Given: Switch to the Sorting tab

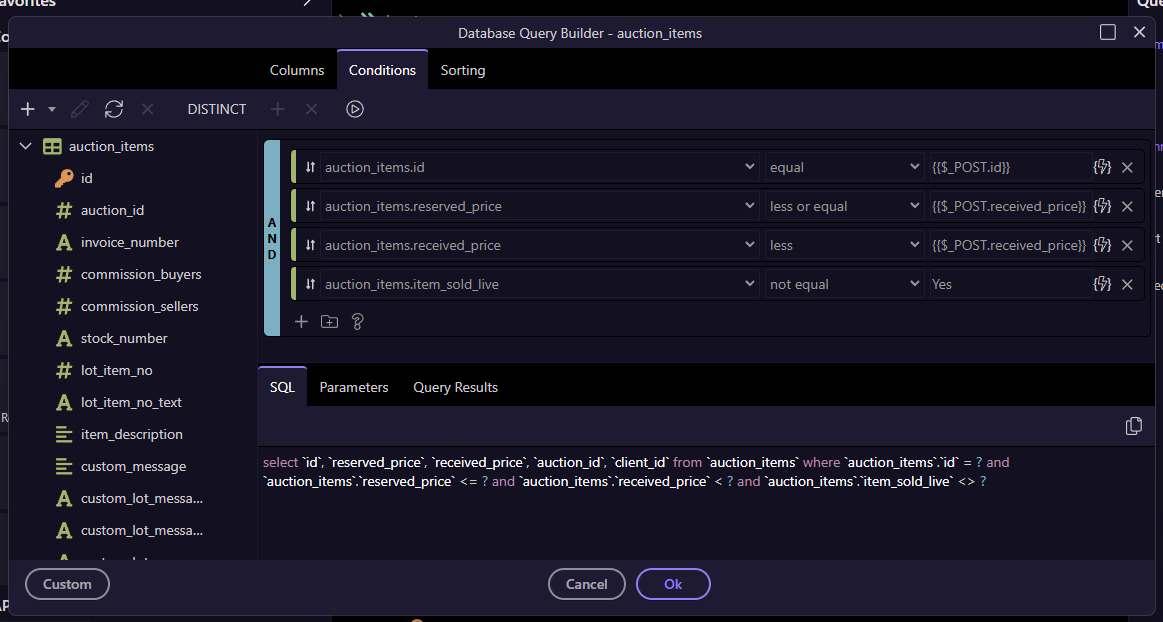Looking at the screenshot, I should pos(462,70).
